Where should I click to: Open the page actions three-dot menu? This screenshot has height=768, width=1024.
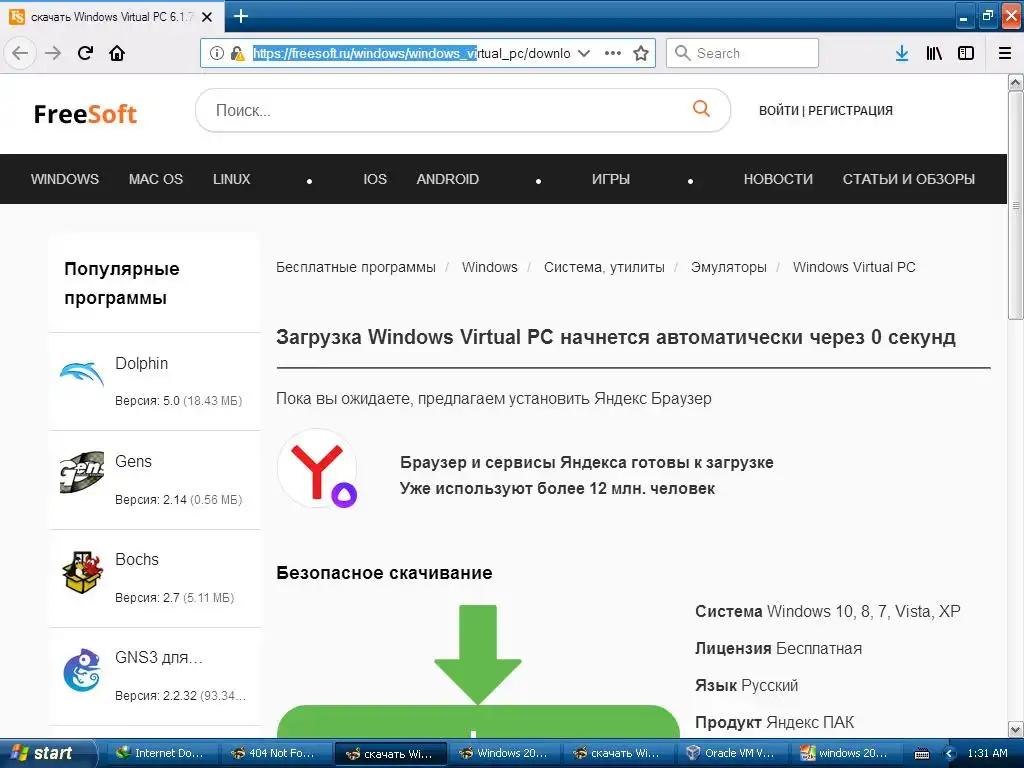[613, 53]
